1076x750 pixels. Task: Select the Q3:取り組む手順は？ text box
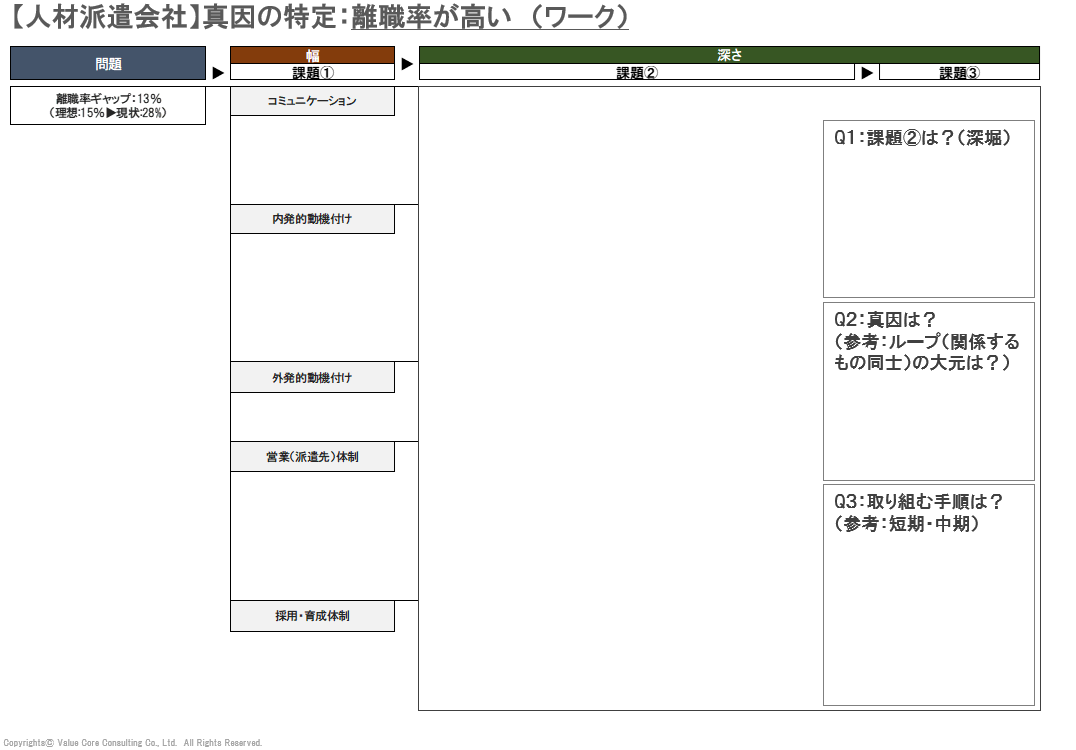click(928, 595)
